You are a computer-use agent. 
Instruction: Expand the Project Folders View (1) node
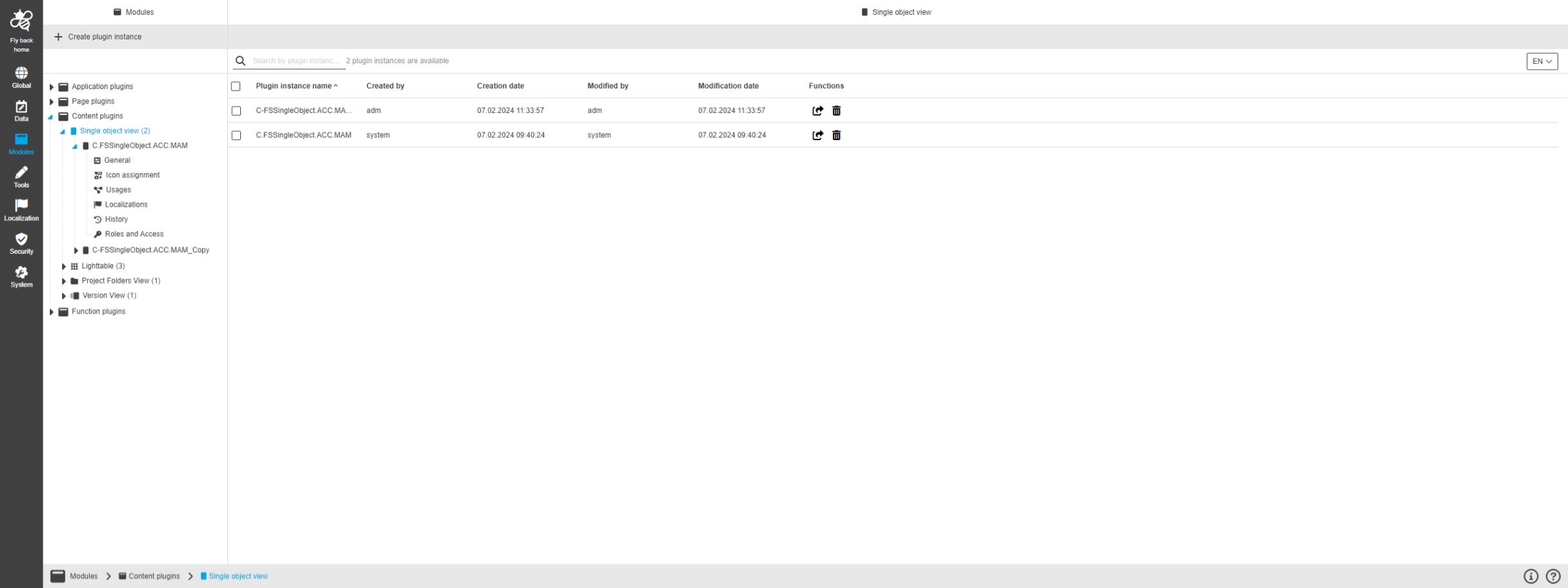[64, 281]
